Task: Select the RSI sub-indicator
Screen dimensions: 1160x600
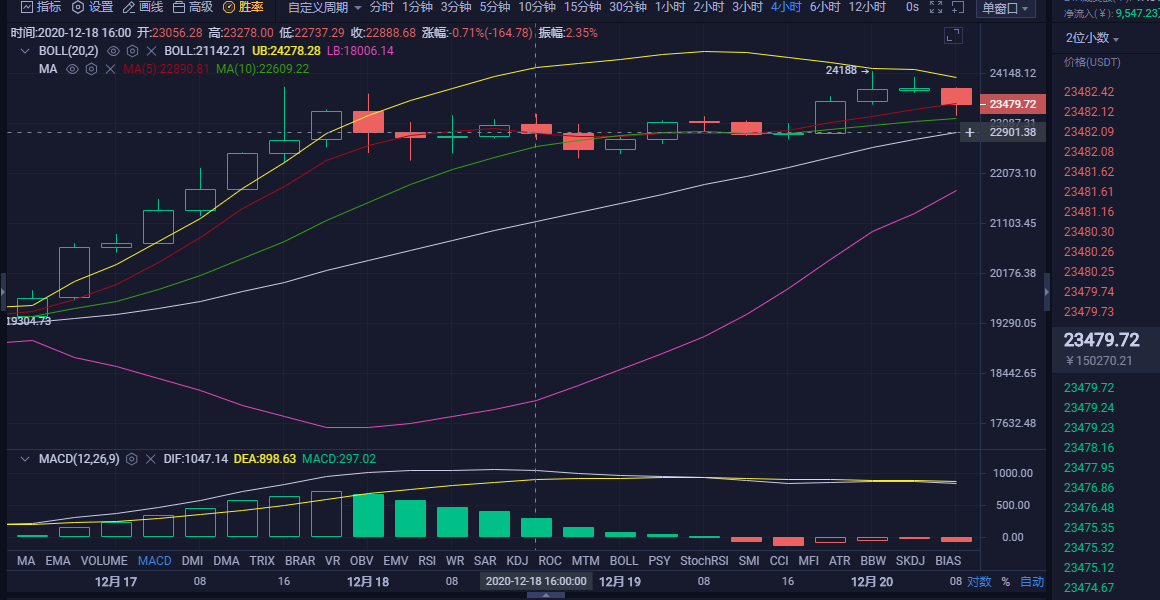Action: tap(427, 561)
